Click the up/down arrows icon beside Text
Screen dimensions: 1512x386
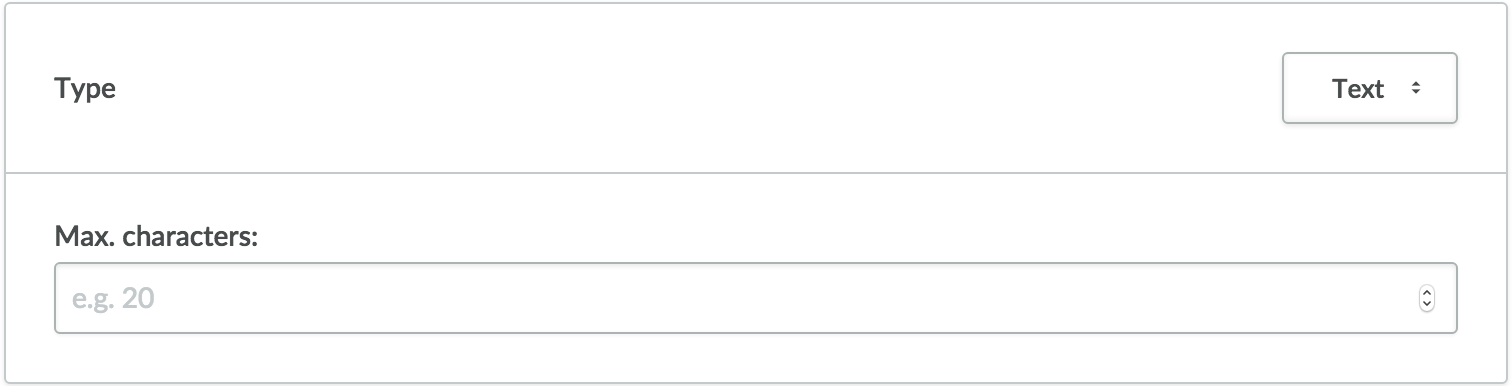1415,89
